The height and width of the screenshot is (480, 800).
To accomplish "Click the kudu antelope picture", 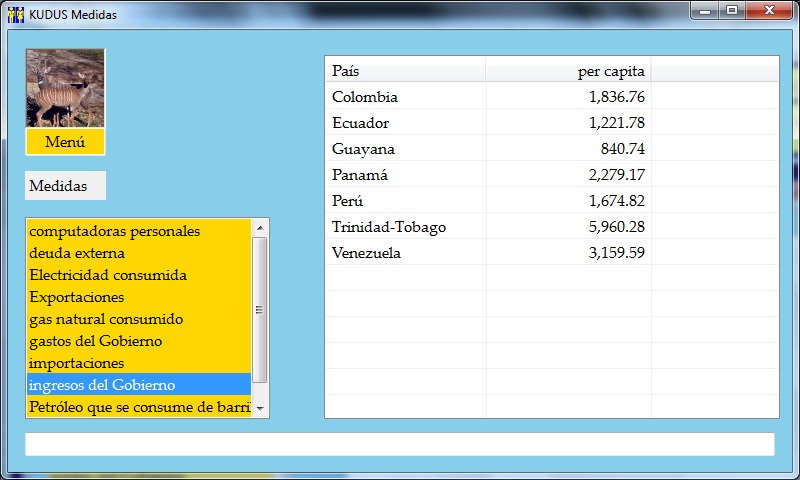I will (x=65, y=89).
